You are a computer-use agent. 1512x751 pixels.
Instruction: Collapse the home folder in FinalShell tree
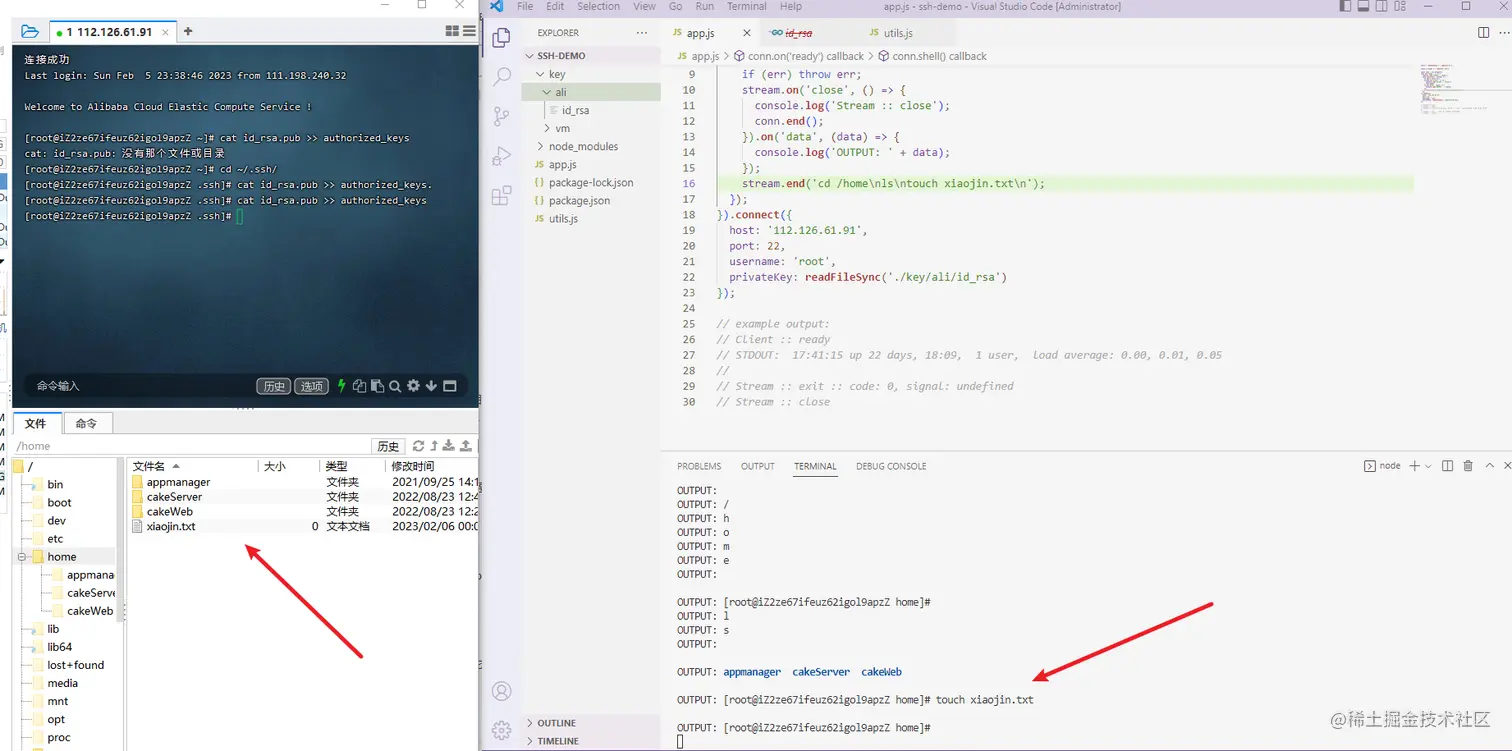coord(22,557)
